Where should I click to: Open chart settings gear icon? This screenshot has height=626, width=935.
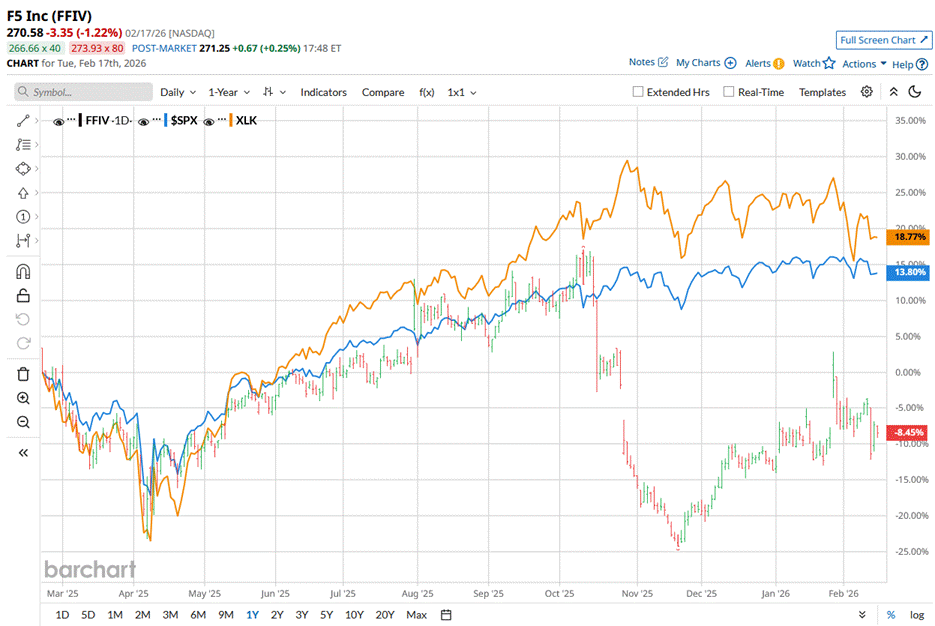pyautogui.click(x=866, y=92)
